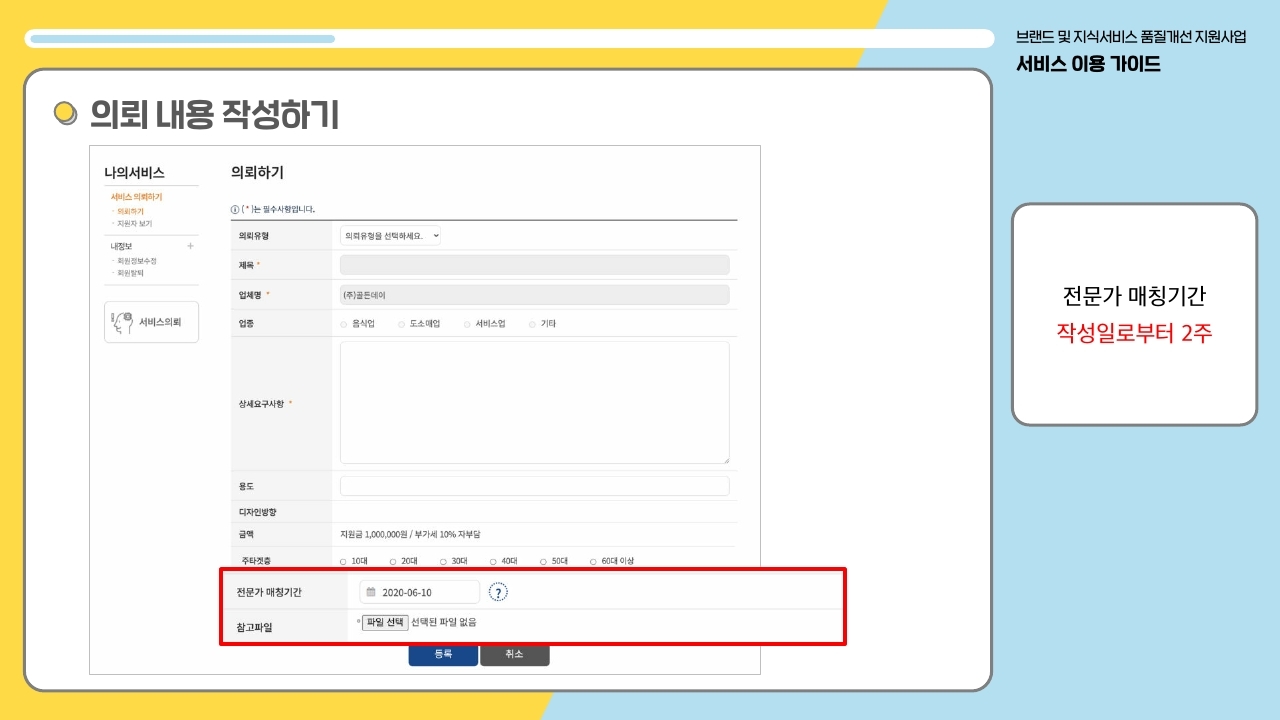Click the 나의서비스 sidebar heading
This screenshot has width=1280, height=720.
tap(134, 173)
